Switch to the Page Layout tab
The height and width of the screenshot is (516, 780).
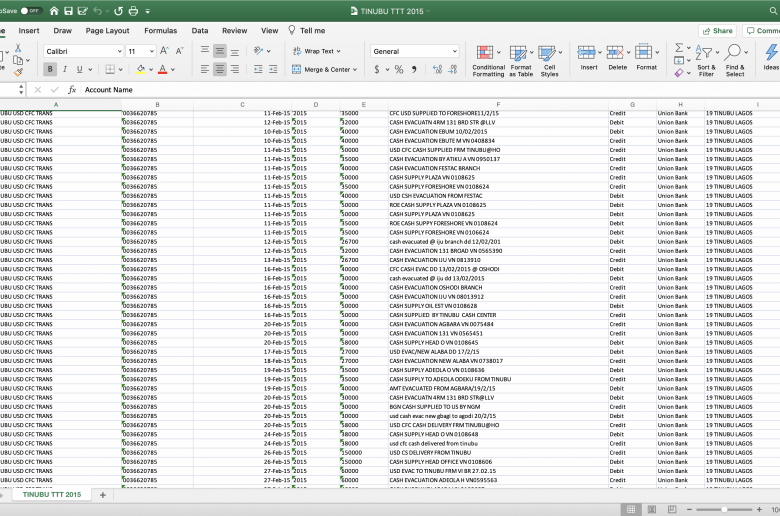point(107,30)
